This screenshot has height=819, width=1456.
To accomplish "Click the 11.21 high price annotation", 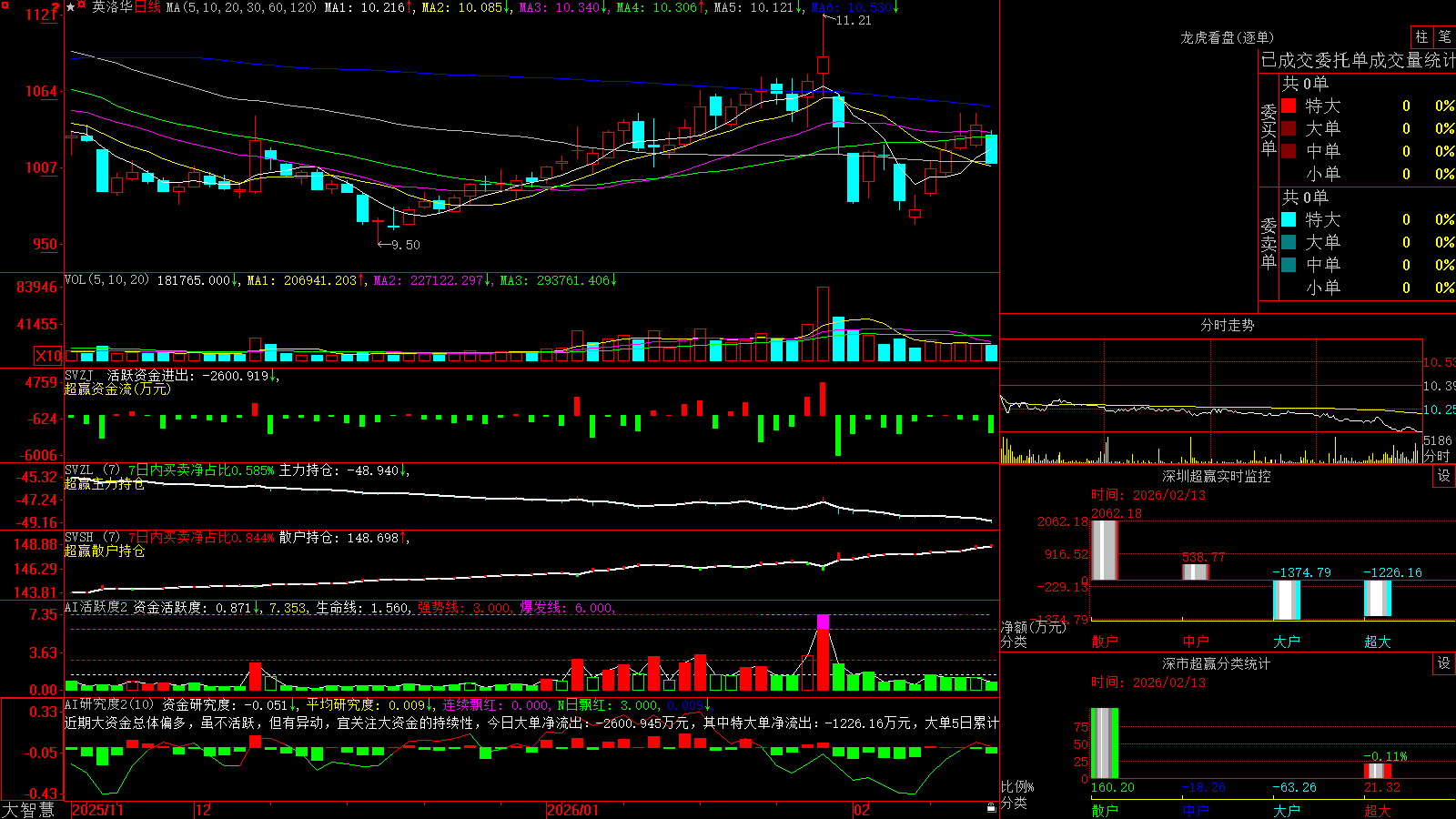I will pyautogui.click(x=854, y=20).
